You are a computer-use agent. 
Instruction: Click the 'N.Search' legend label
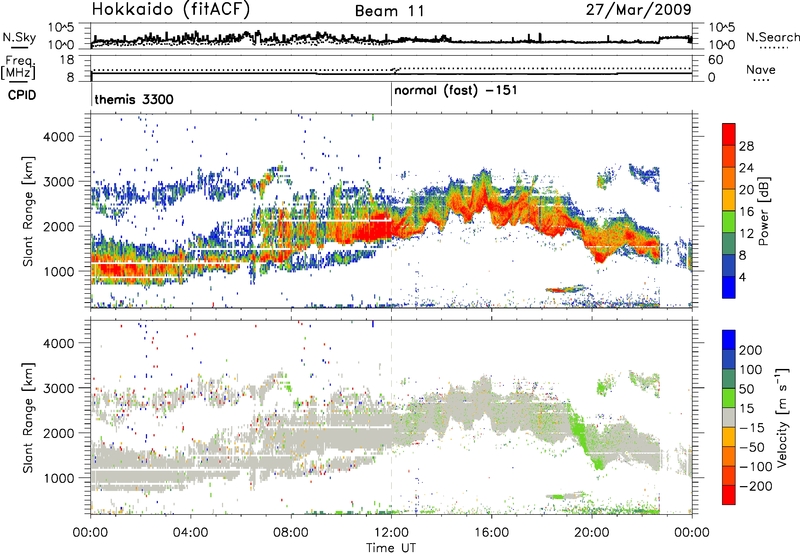tap(772, 37)
